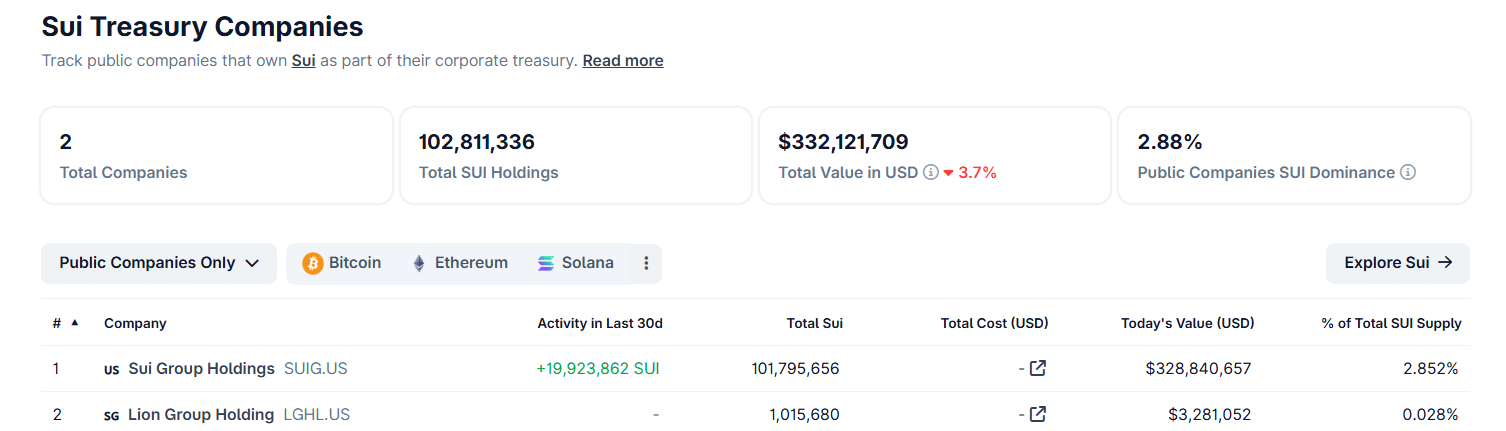1506x431 pixels.
Task: Click the Today's Value (USD) column header
Action: click(1188, 323)
